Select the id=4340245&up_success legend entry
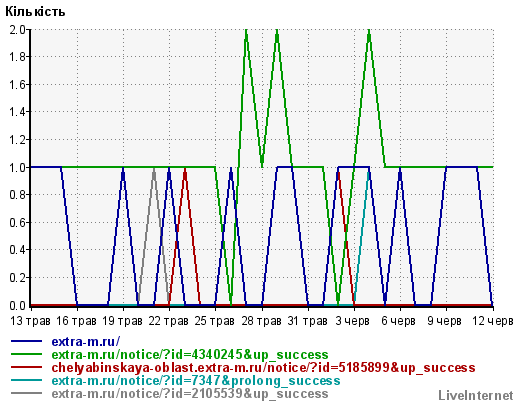The width and height of the screenshot is (520, 405). tap(190, 354)
